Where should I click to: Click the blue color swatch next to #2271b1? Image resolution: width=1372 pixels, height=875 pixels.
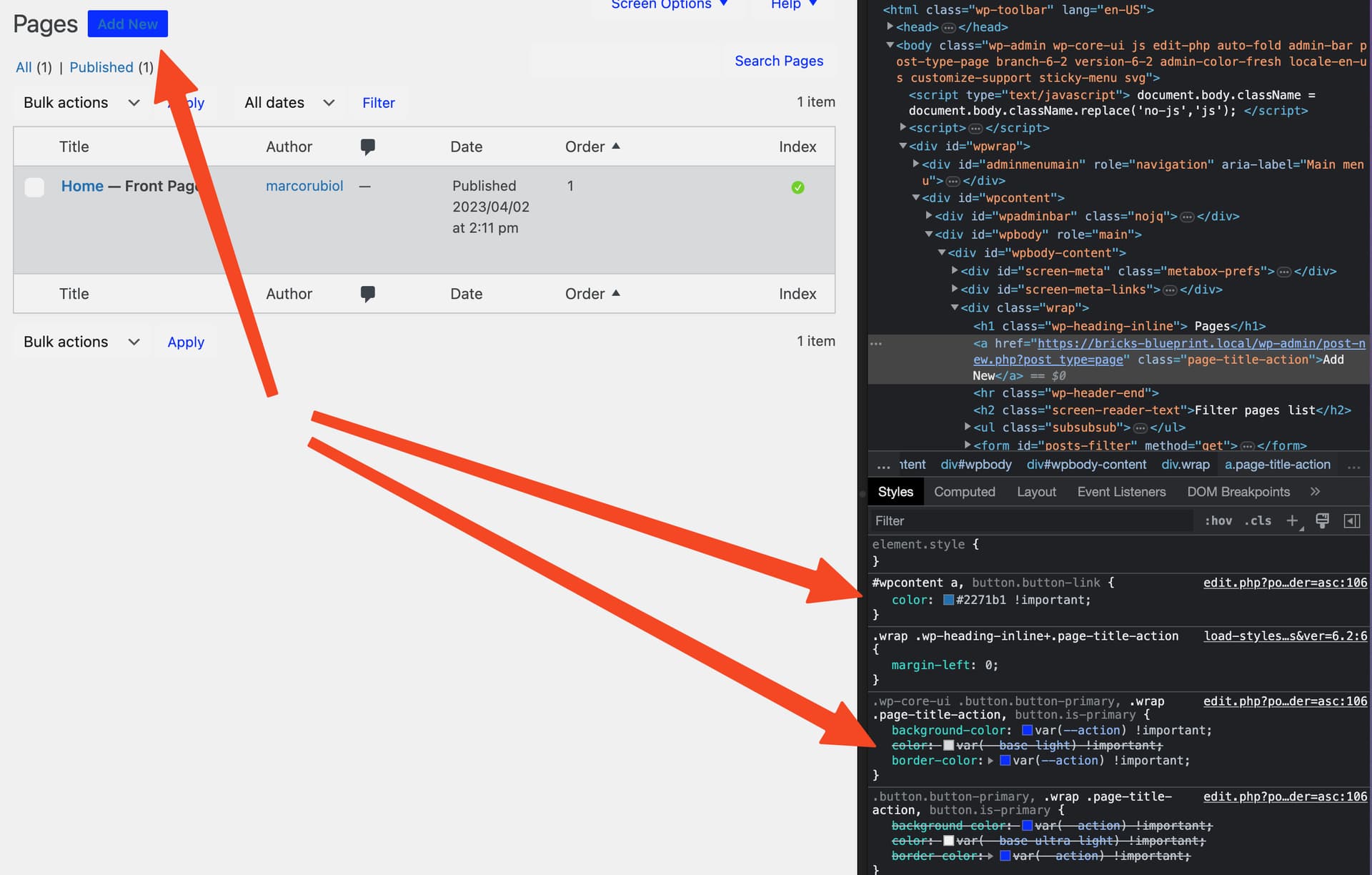948,600
